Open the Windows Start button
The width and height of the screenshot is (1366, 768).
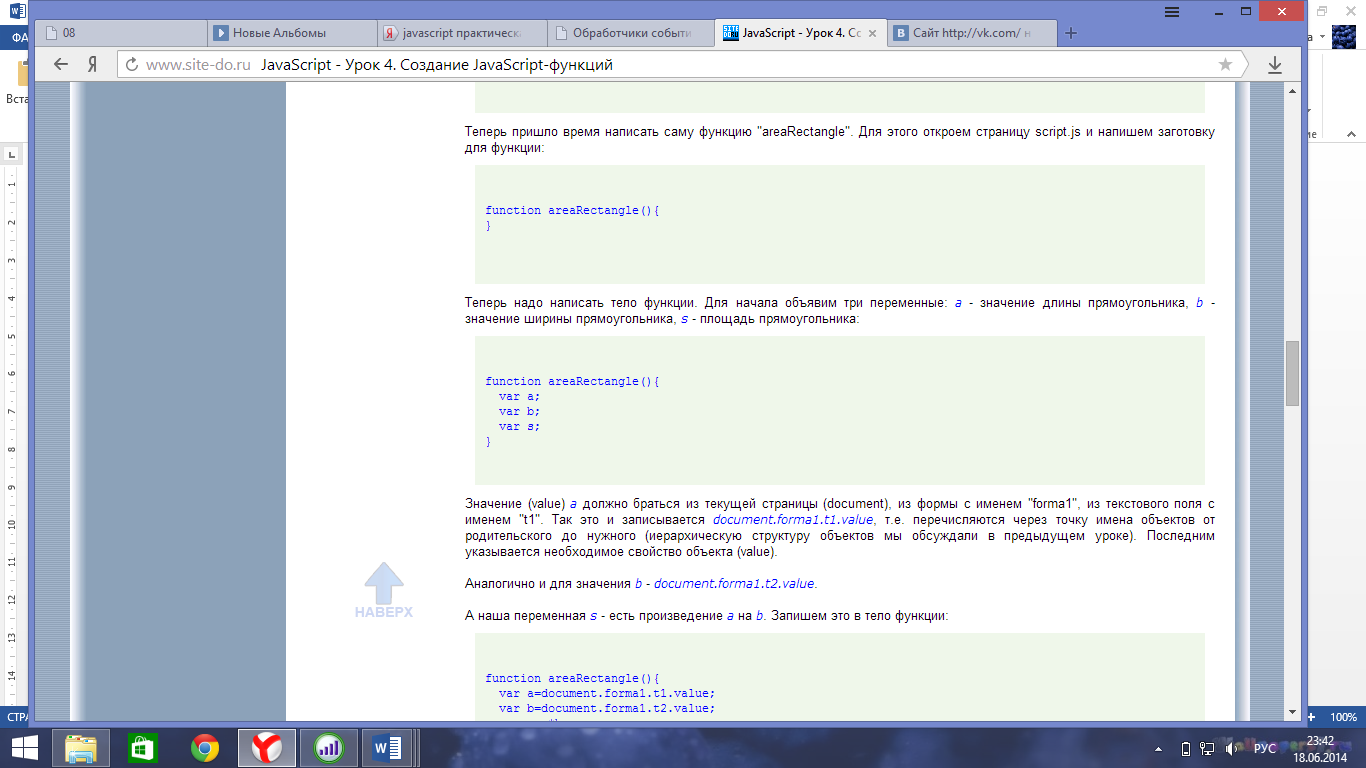[25, 748]
